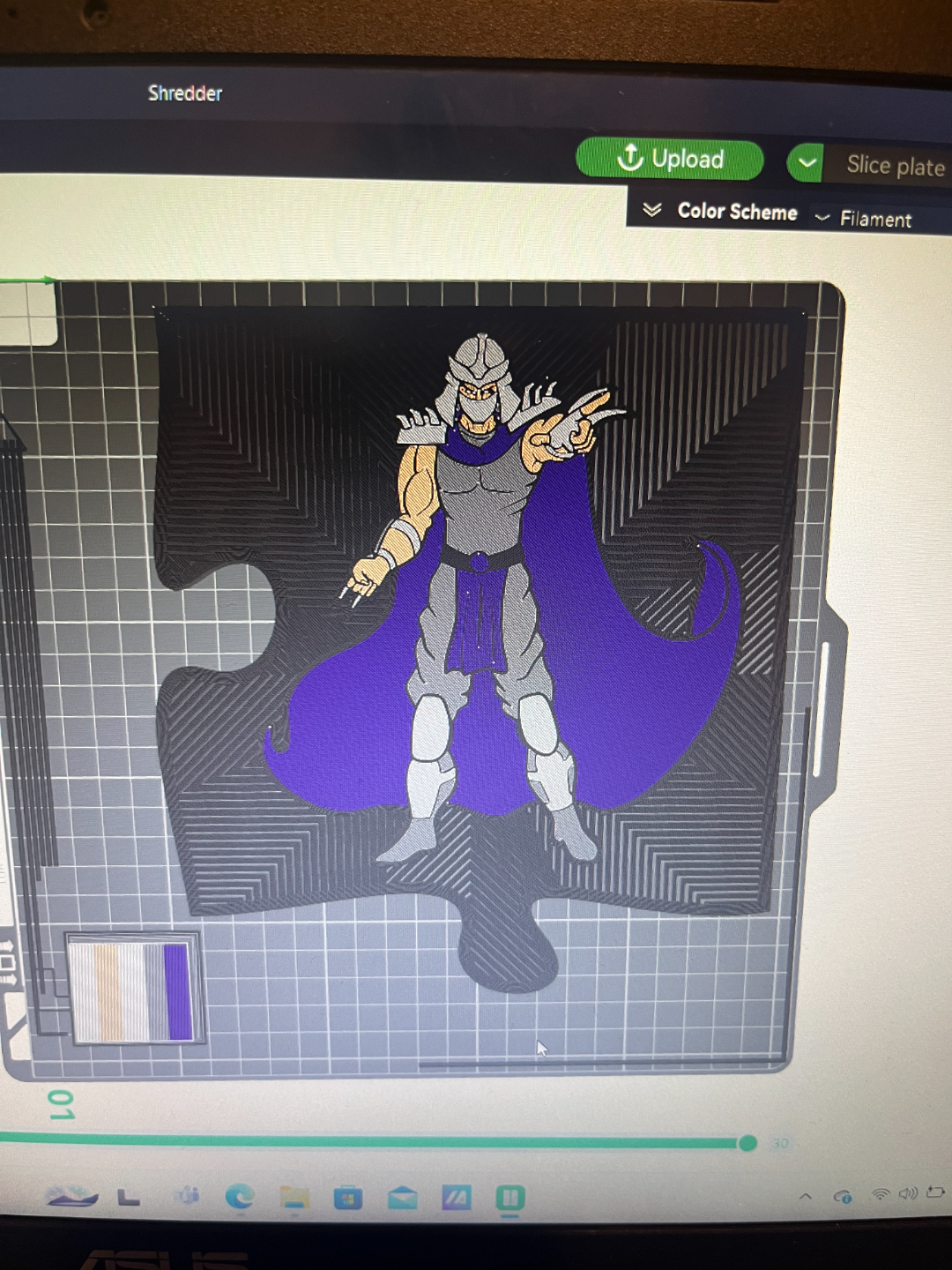Select the Shredder project title tab
The width and height of the screenshot is (952, 1270).
(185, 93)
